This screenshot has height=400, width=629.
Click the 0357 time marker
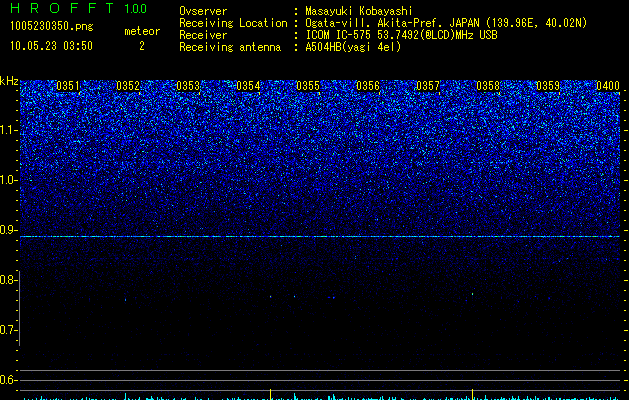[x=428, y=86]
